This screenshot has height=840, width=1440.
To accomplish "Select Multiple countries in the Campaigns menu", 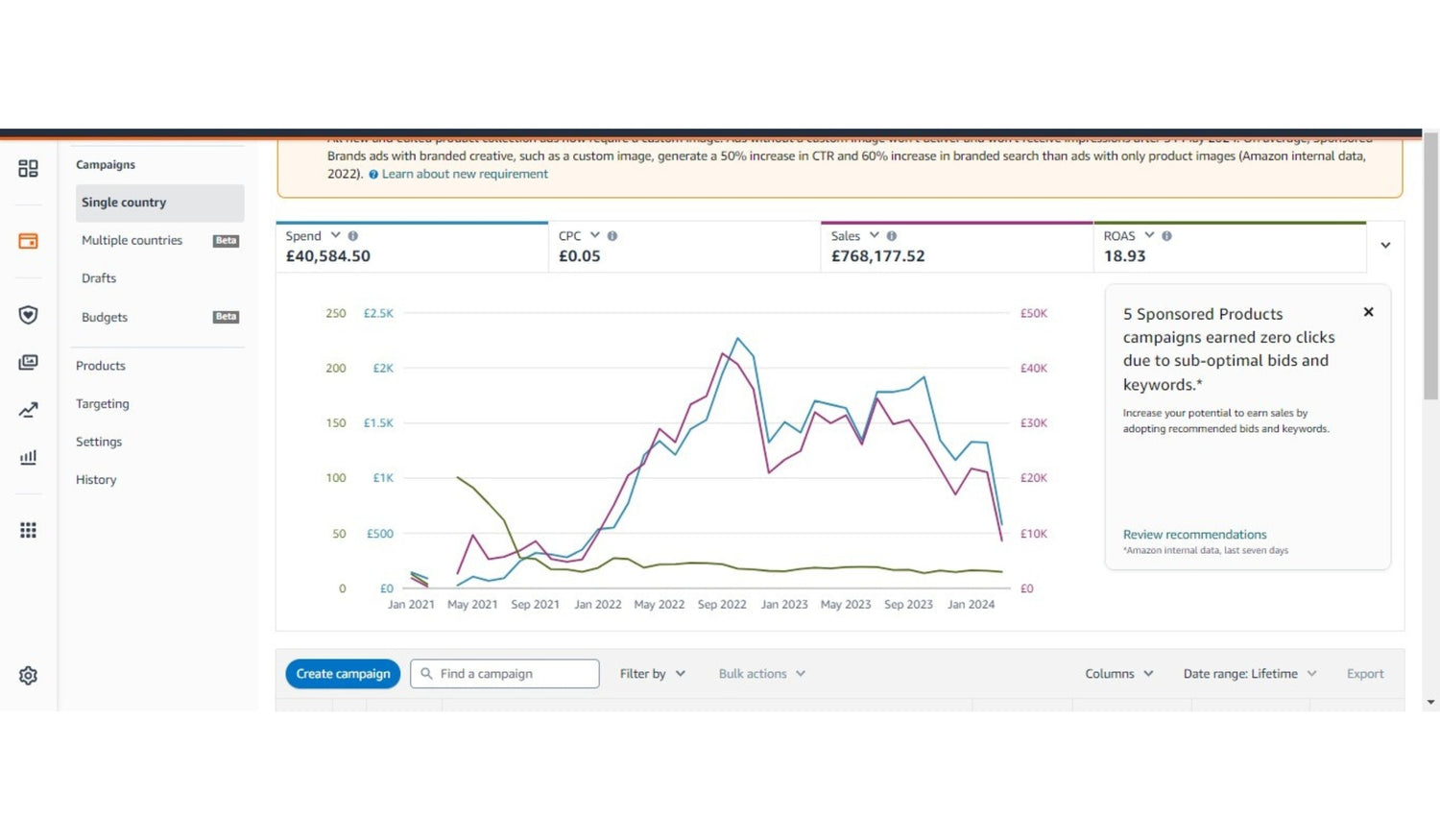I will 132,241.
